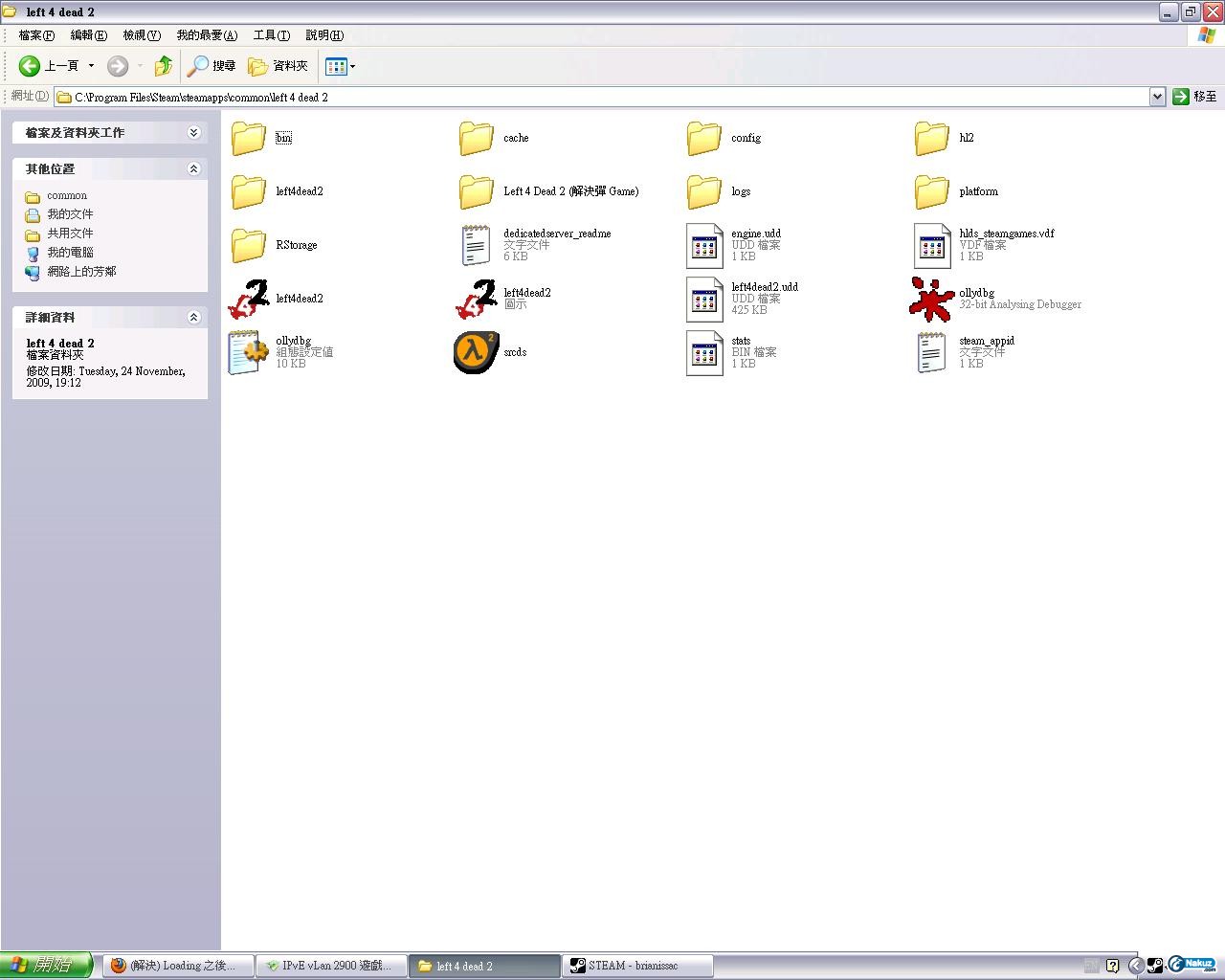Open the address bar dropdown arrow
The width and height of the screenshot is (1225, 980).
(1156, 97)
